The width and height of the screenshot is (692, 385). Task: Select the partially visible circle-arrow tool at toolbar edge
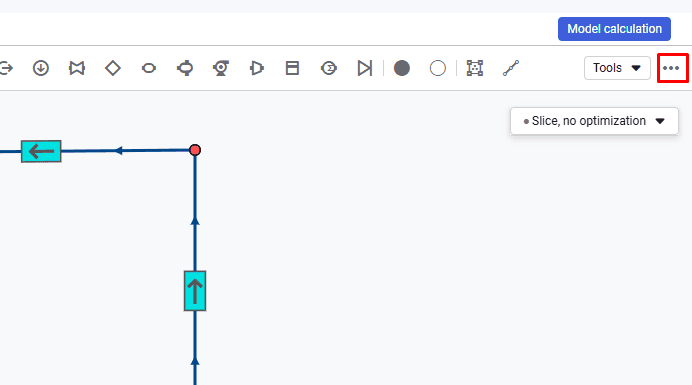click(6, 68)
